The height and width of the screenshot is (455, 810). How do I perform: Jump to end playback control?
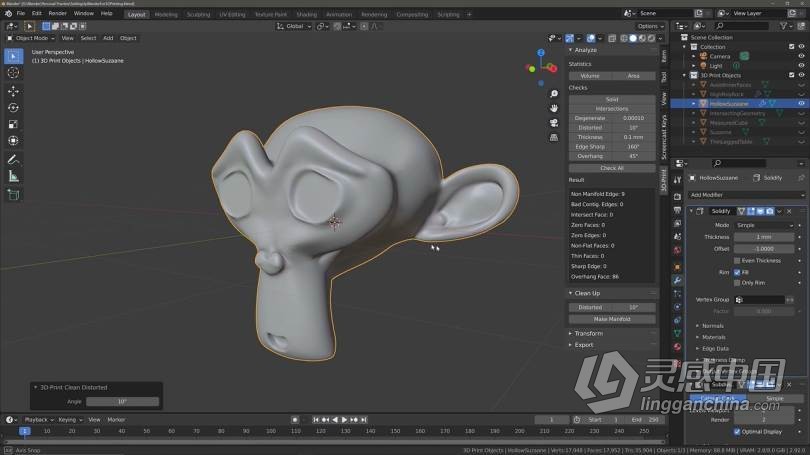pyautogui.click(x=364, y=420)
